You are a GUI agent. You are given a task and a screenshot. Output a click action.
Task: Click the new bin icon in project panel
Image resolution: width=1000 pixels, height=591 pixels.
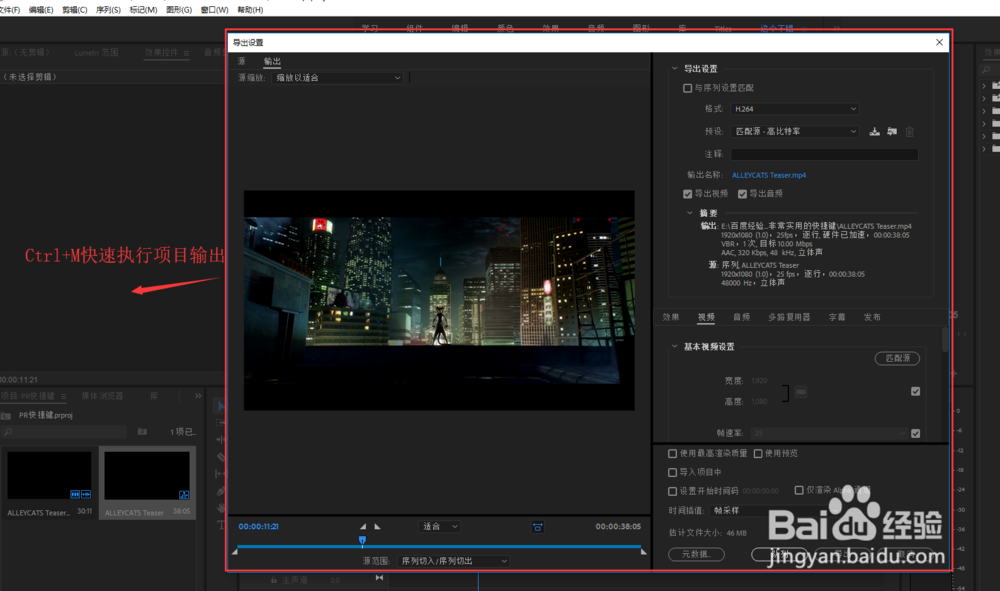click(x=142, y=432)
